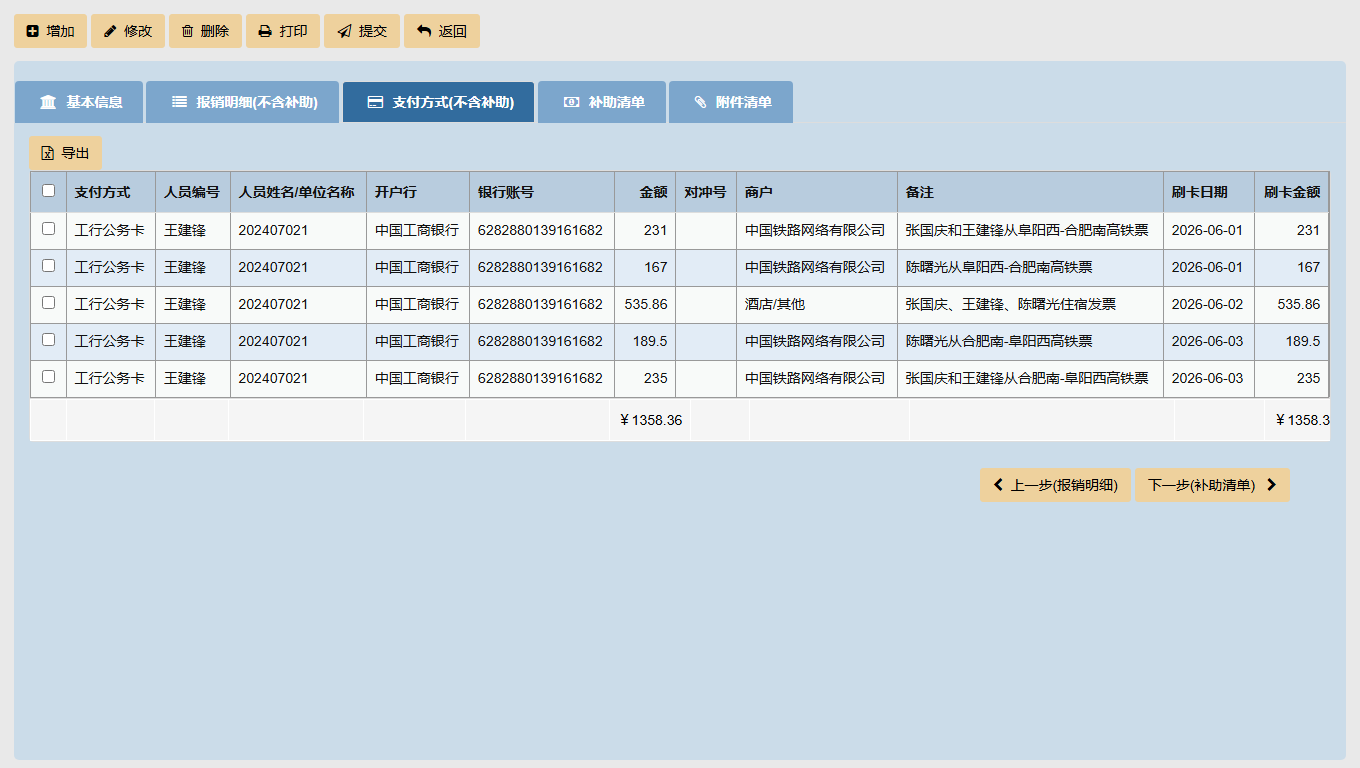Click the 刷卡金额 column header
Image resolution: width=1360 pixels, height=768 pixels.
(x=1292, y=192)
